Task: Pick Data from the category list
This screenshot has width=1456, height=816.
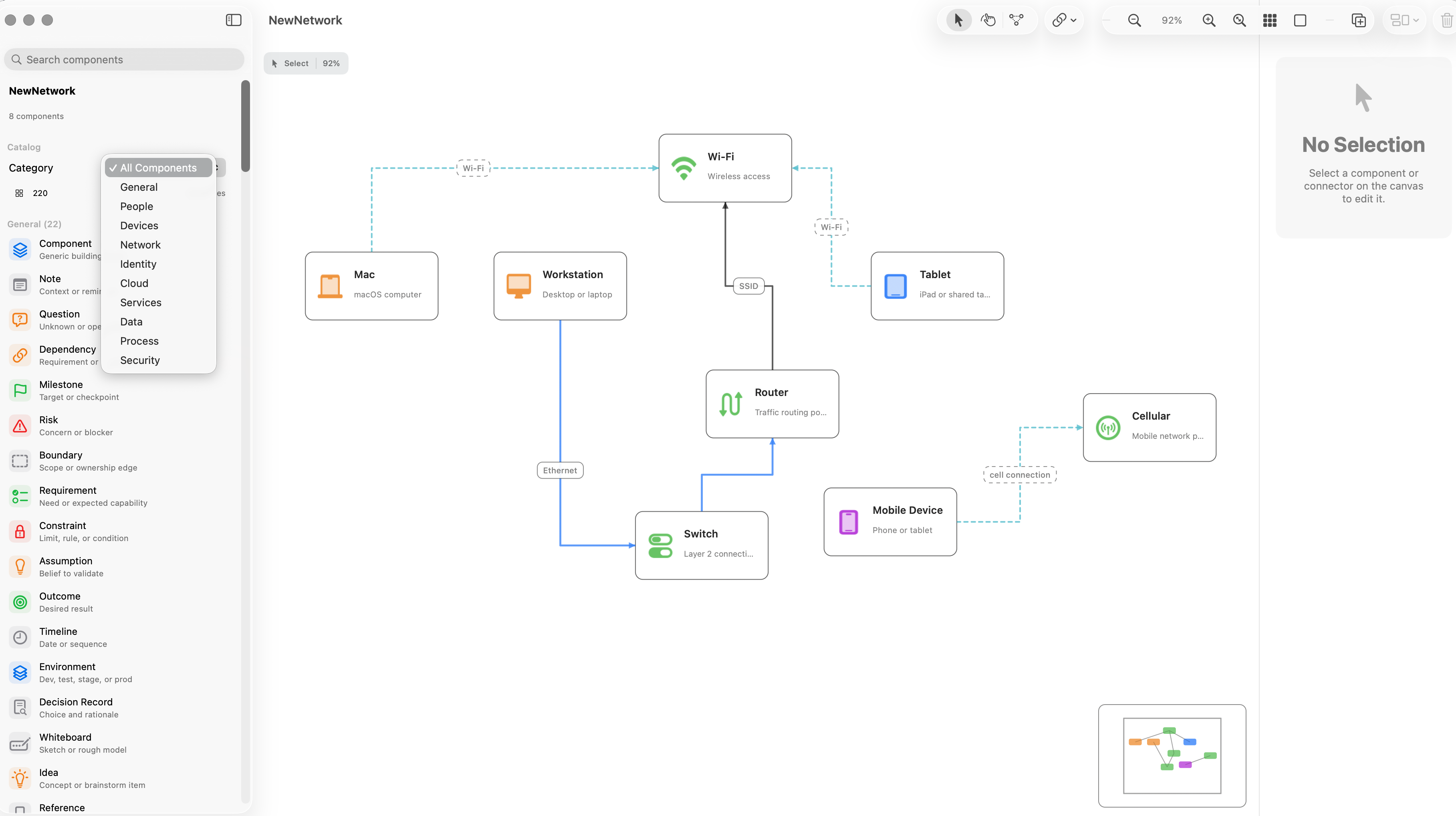Action: tap(158, 322)
